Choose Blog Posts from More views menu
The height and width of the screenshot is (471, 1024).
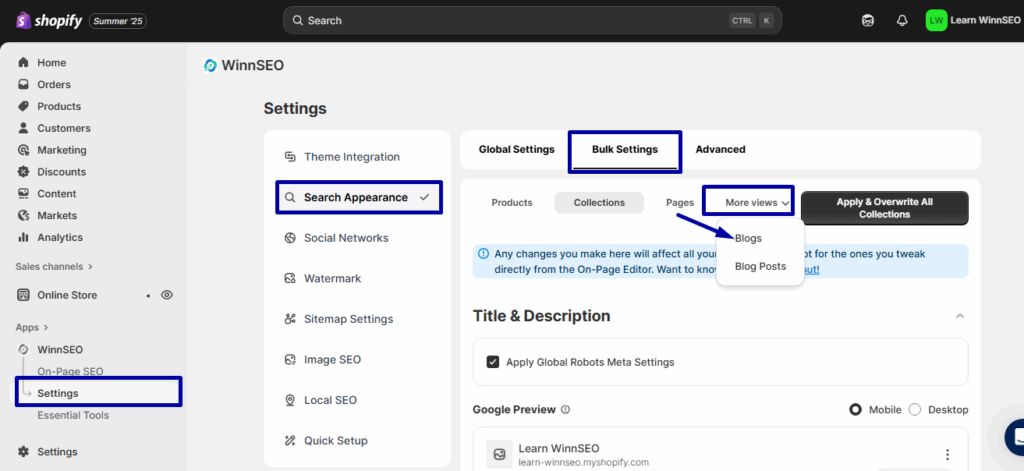[760, 267]
